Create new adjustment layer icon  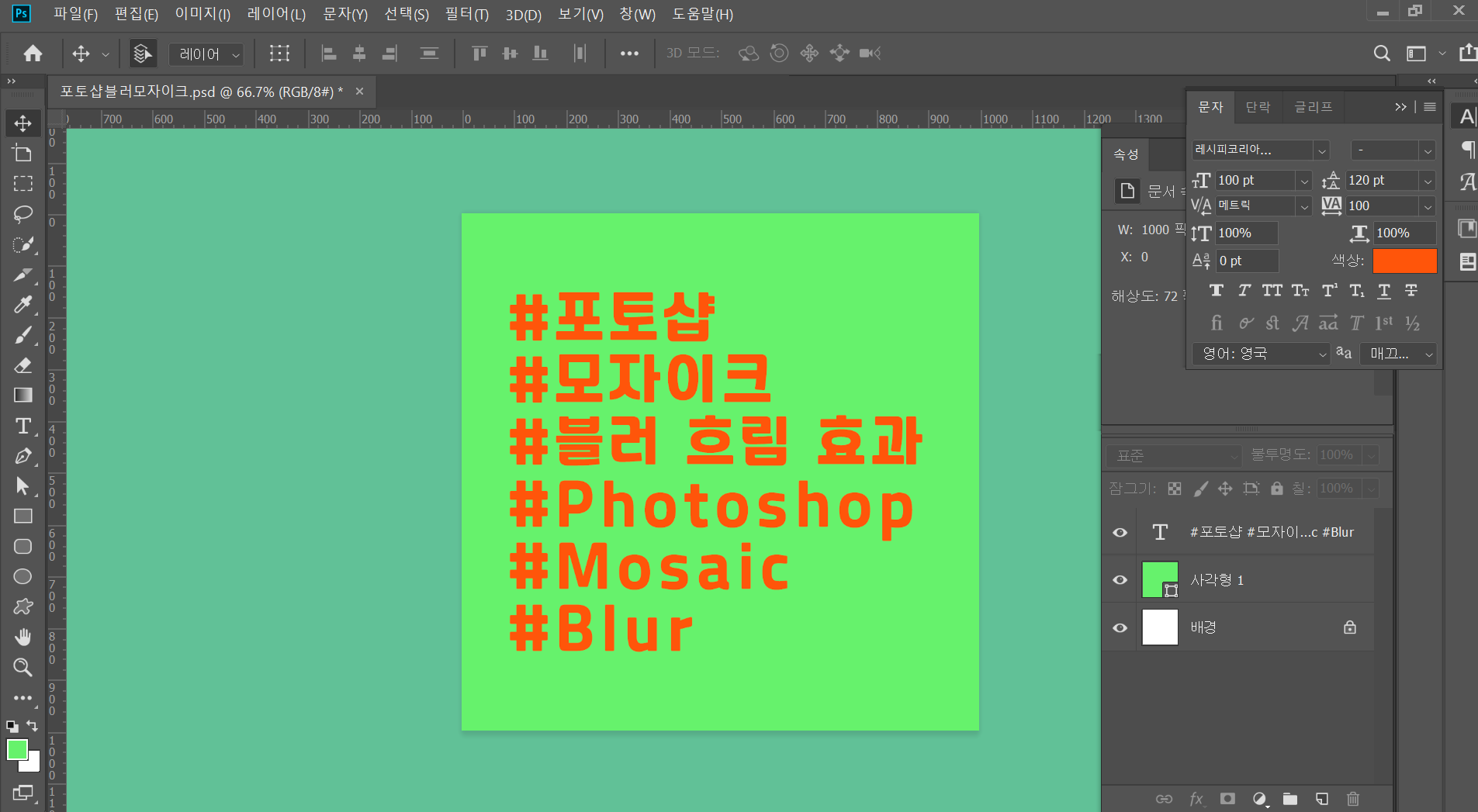(x=1259, y=799)
